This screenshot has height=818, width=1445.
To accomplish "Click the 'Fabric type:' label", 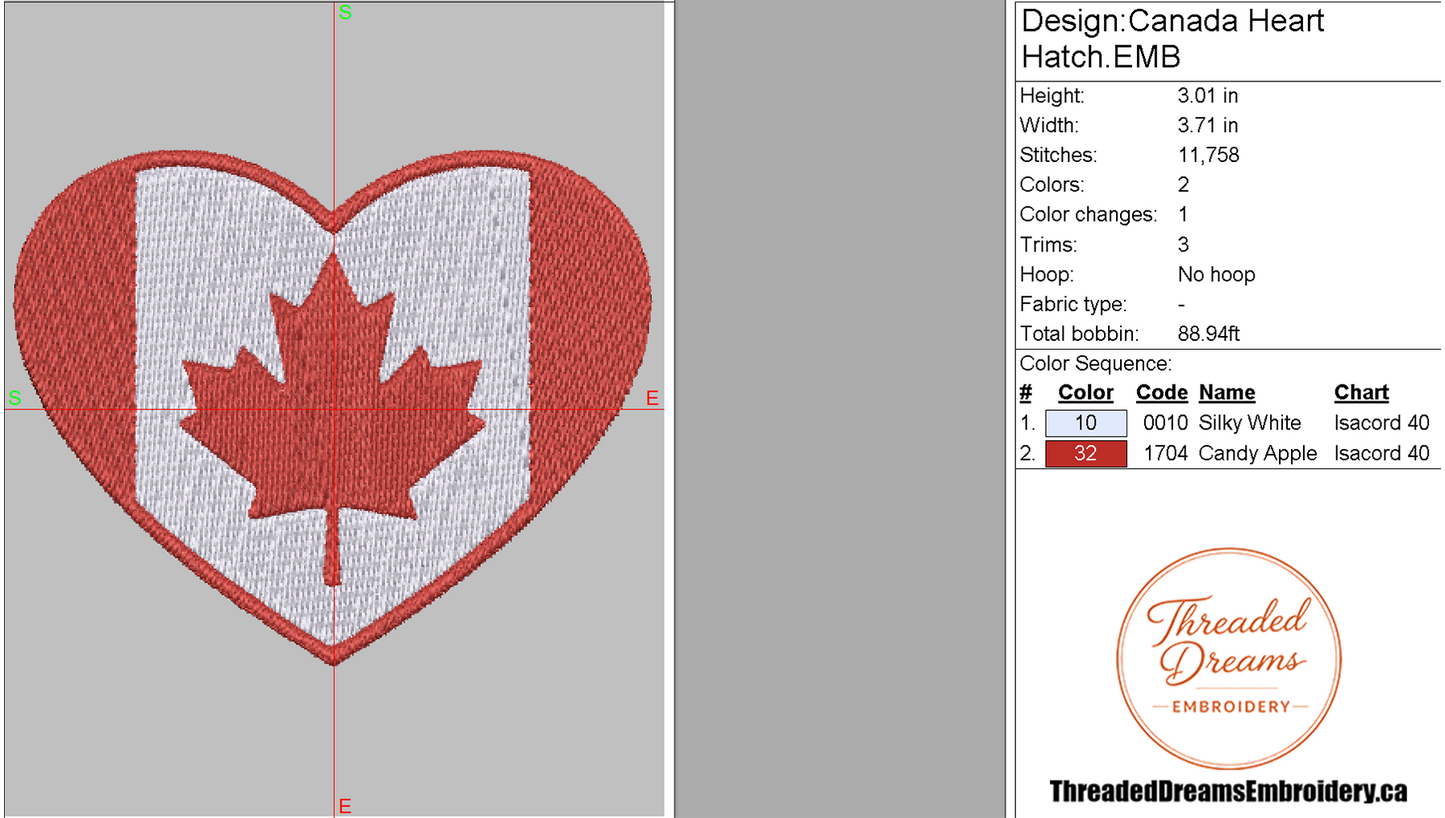I will (x=1073, y=305).
